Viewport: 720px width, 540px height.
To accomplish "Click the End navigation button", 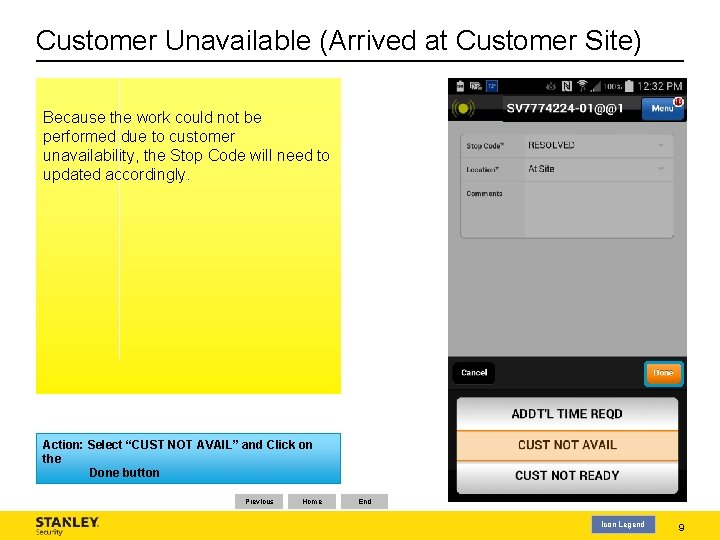I will (x=365, y=501).
